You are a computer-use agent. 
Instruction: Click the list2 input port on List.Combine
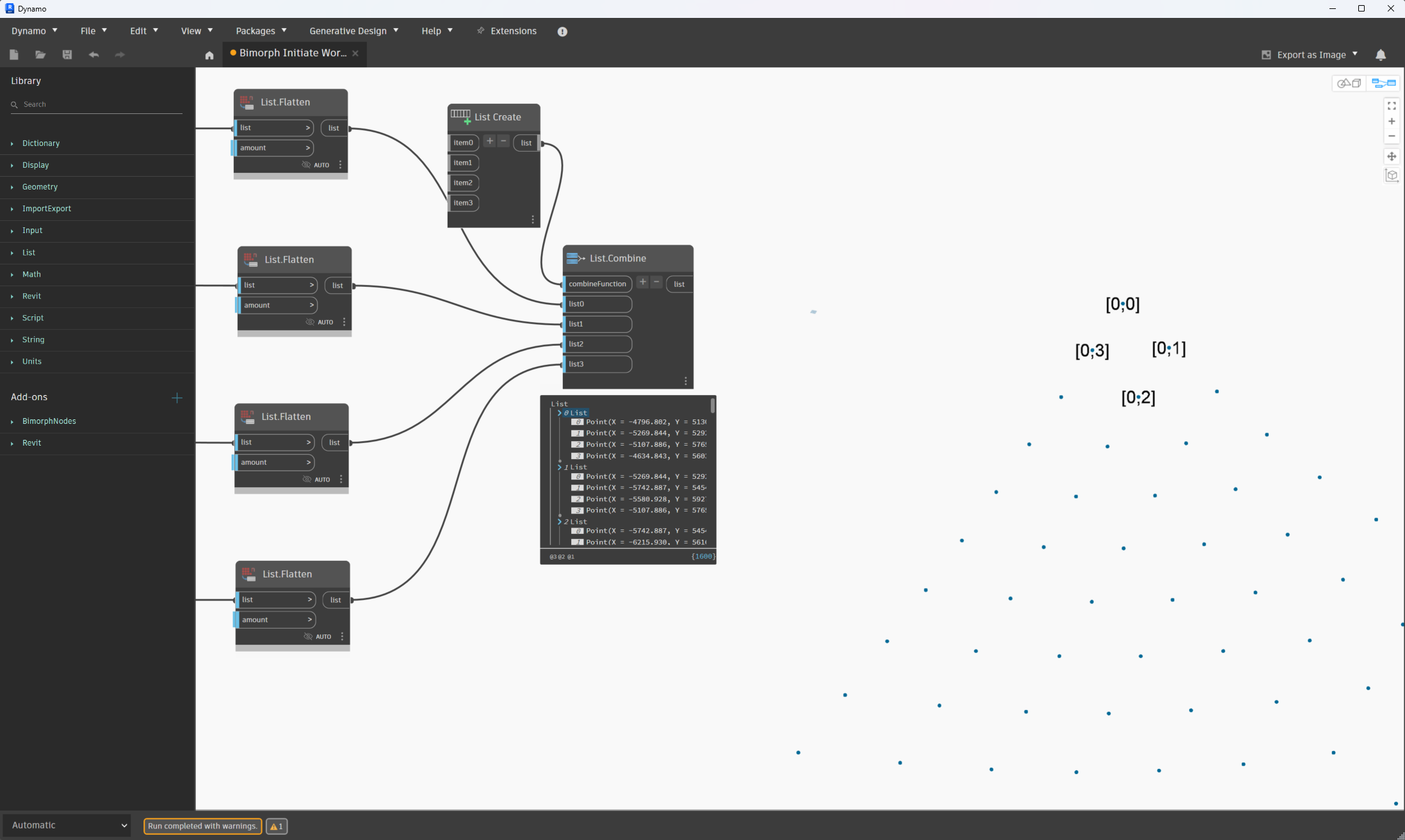(x=597, y=344)
